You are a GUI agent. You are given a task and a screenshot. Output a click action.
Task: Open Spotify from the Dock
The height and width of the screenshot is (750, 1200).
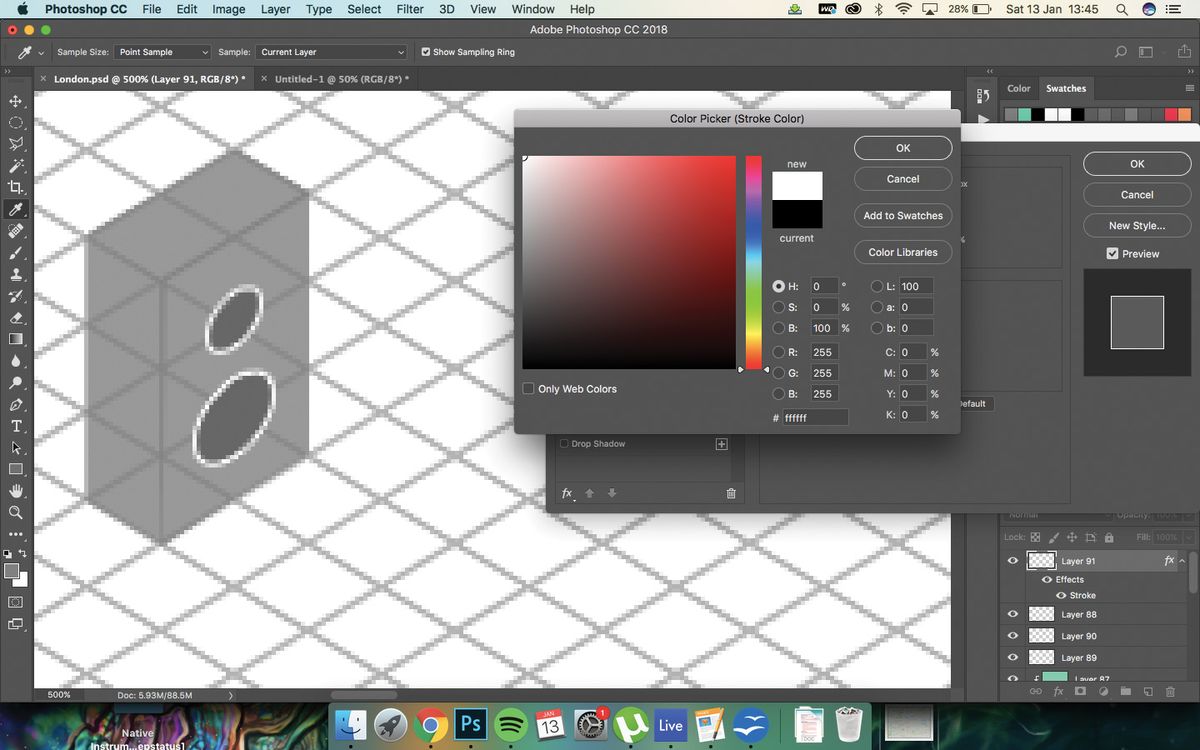(511, 723)
